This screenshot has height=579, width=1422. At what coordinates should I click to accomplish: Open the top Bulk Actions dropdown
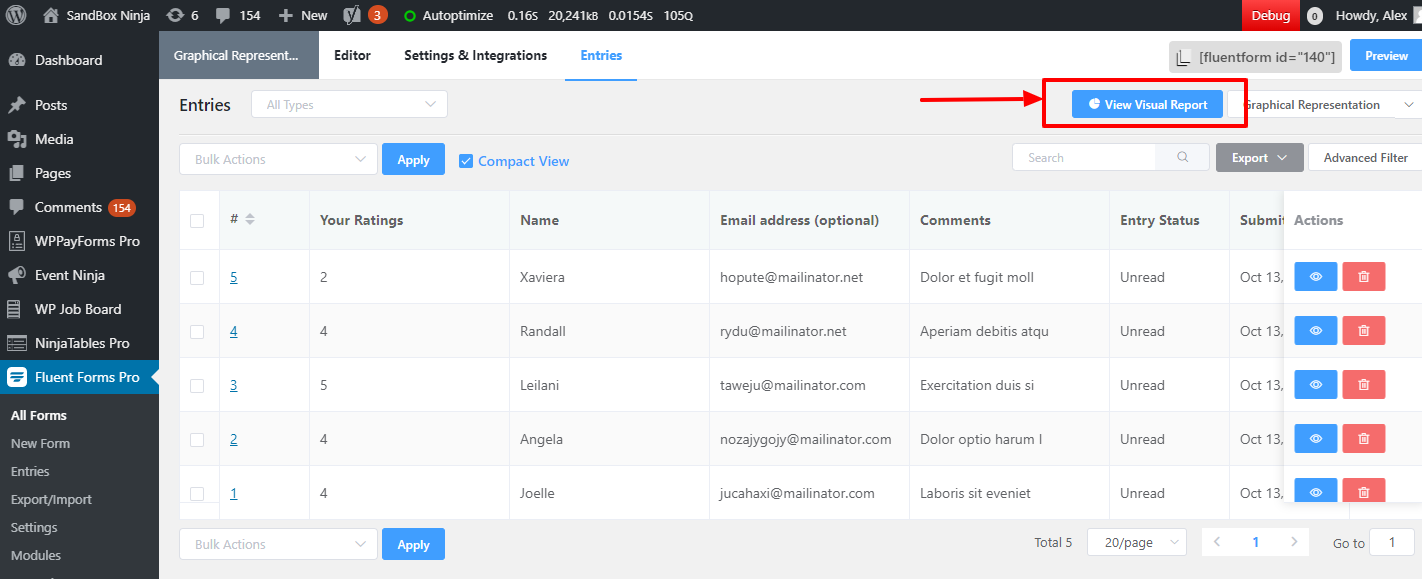(x=278, y=159)
